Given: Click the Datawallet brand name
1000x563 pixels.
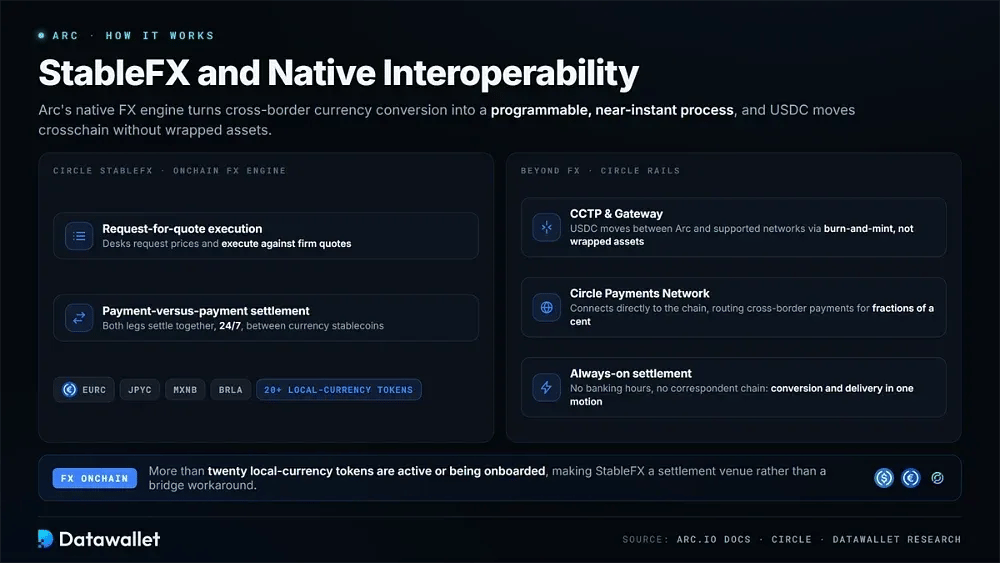Looking at the screenshot, I should pyautogui.click(x=109, y=539).
